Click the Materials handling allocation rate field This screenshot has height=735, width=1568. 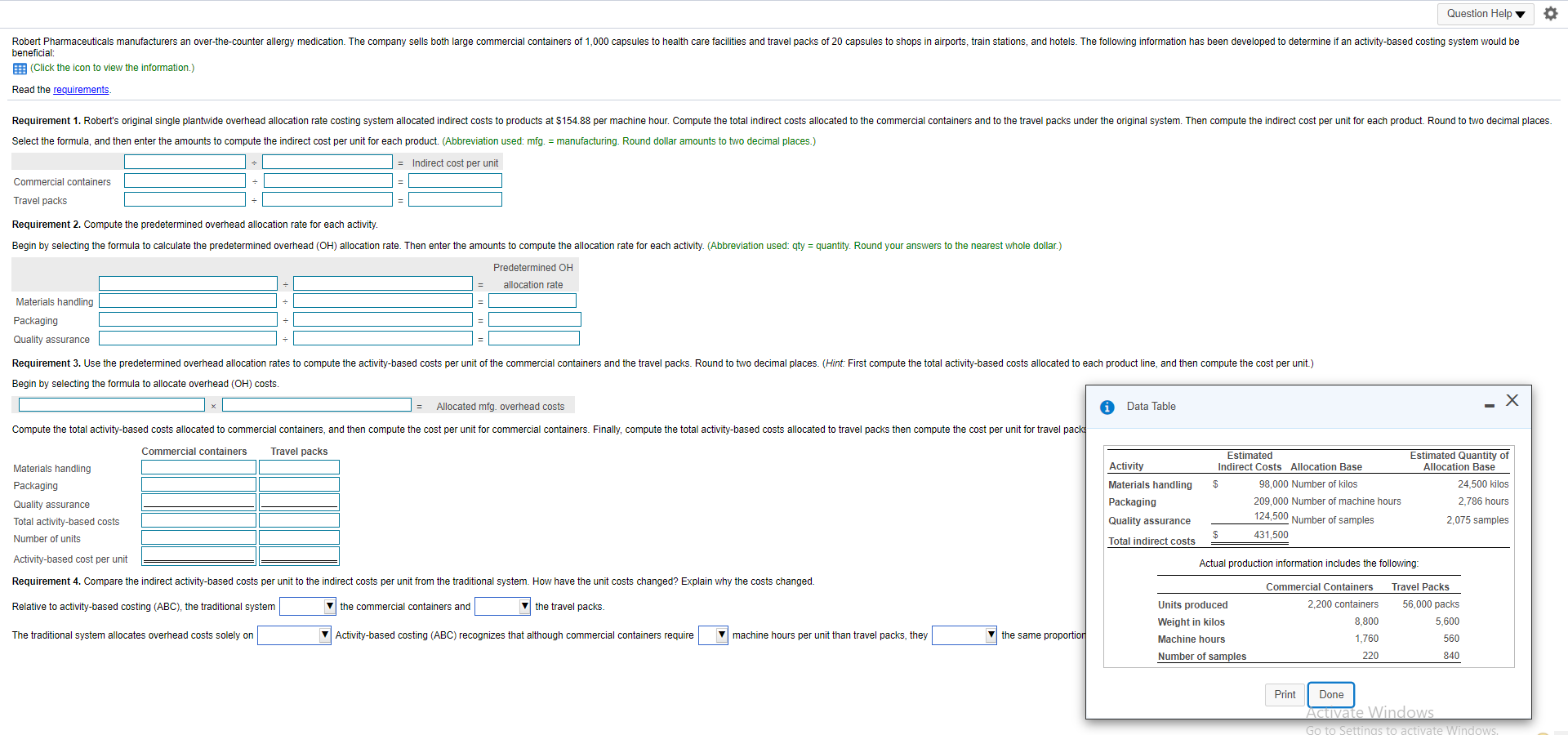coord(532,301)
